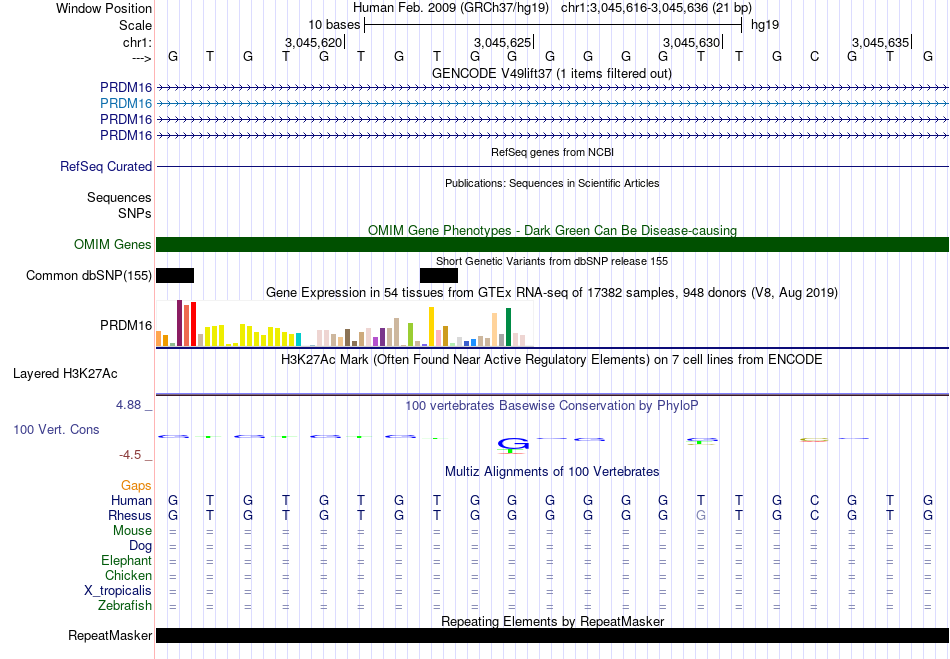950x659 pixels.
Task: Click the ---> strand direction arrow label
Action: (142, 58)
